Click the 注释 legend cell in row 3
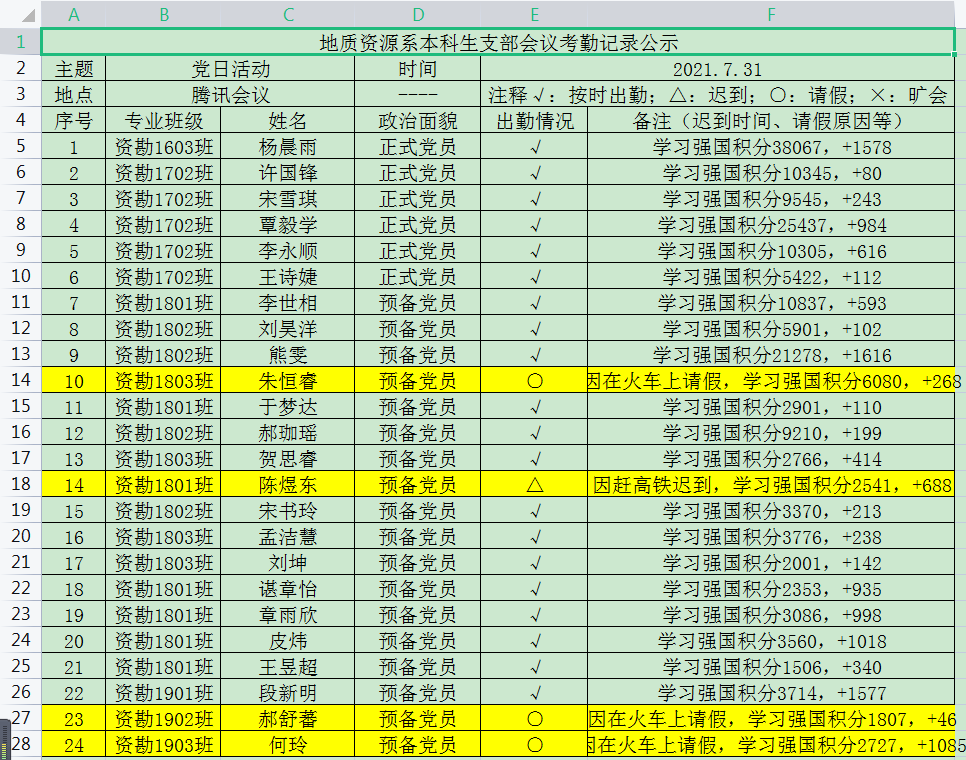 click(717, 96)
